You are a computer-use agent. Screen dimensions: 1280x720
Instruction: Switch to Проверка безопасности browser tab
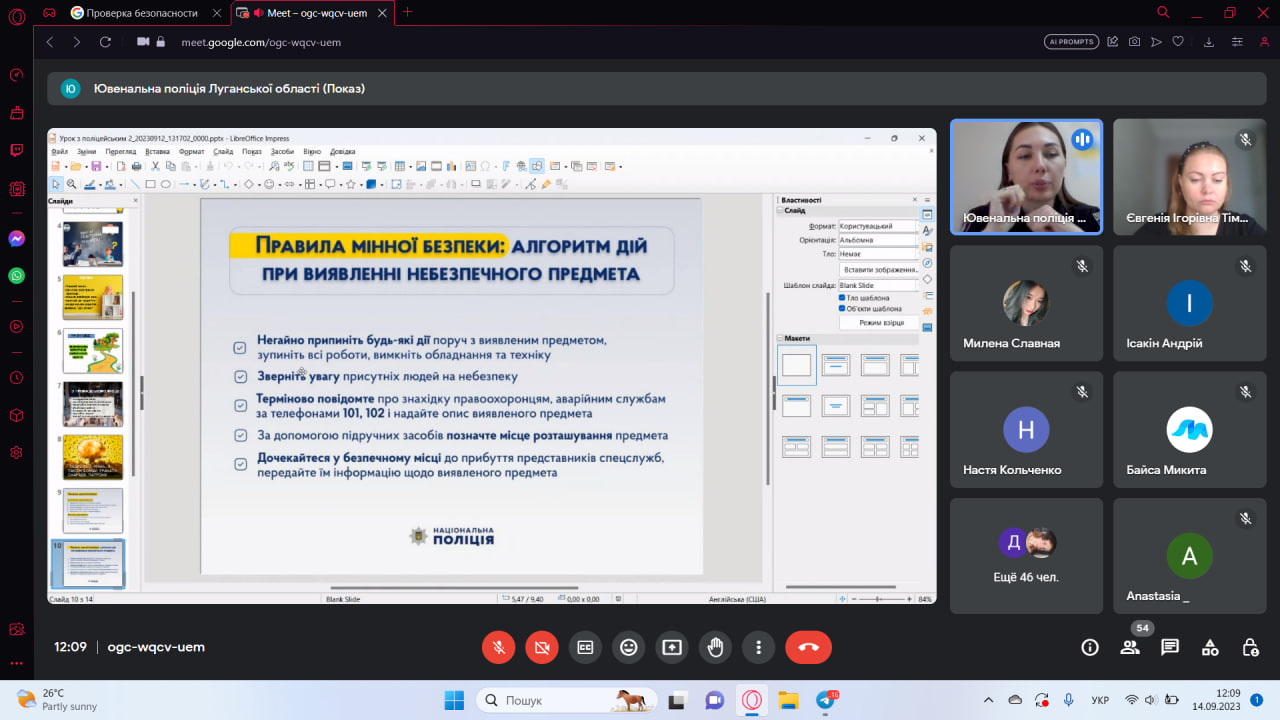pos(140,12)
